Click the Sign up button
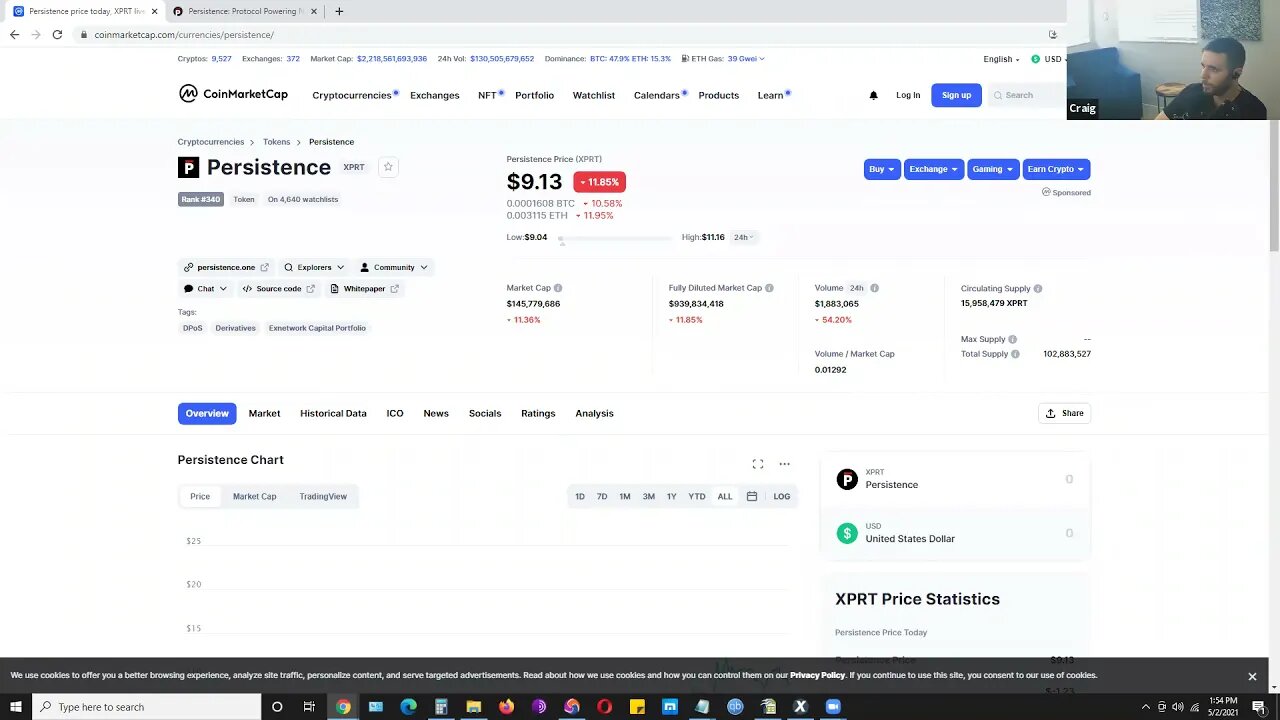This screenshot has width=1280, height=720. coord(956,95)
